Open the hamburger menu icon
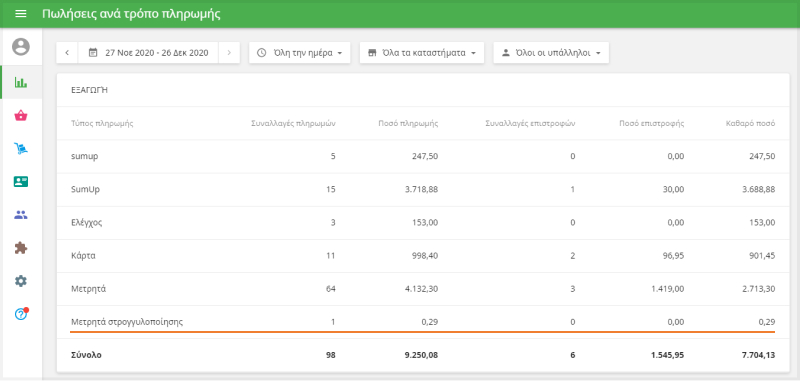800x381 pixels. tap(21, 13)
